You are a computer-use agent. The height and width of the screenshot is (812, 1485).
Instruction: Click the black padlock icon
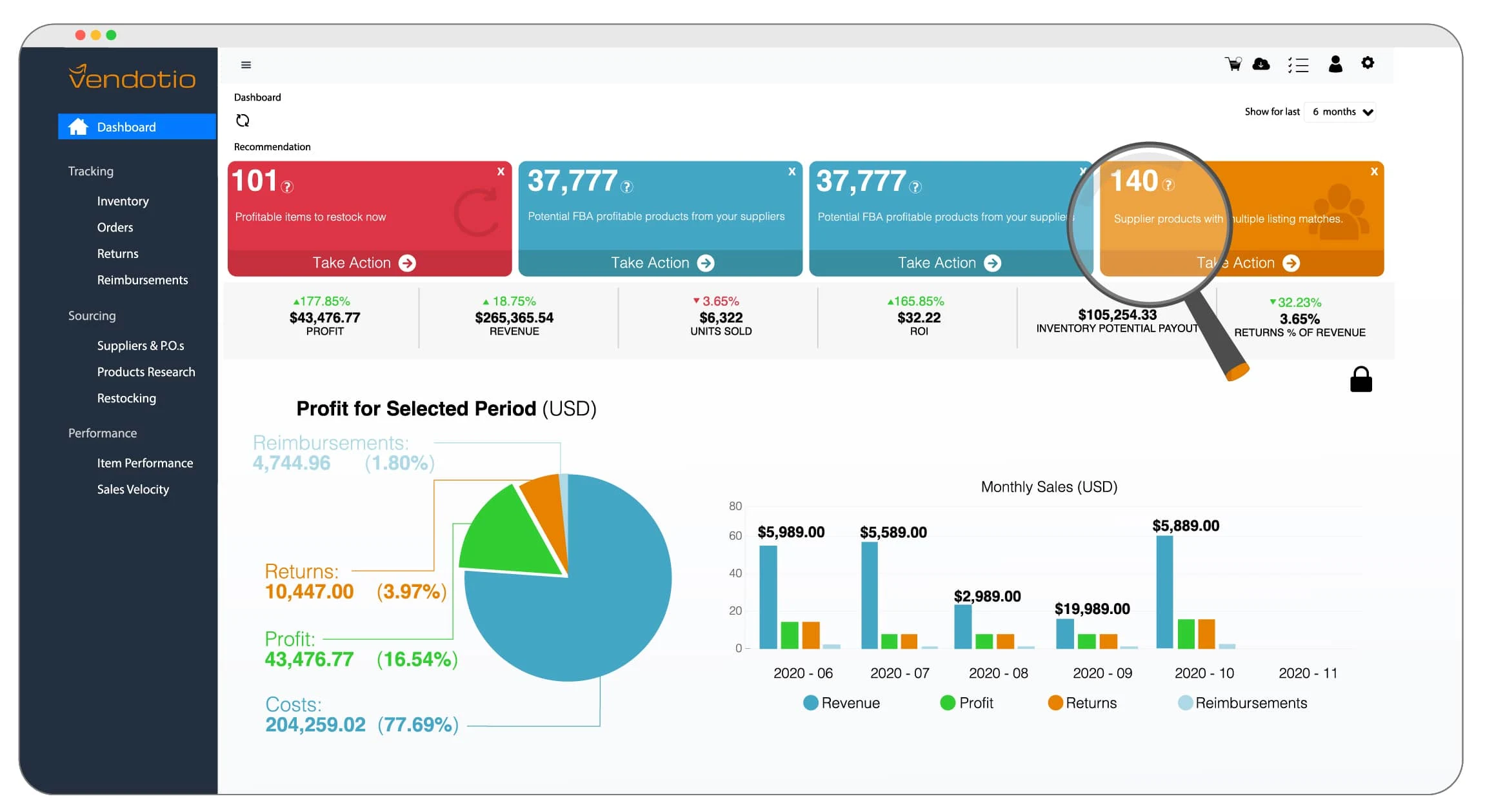coord(1361,379)
